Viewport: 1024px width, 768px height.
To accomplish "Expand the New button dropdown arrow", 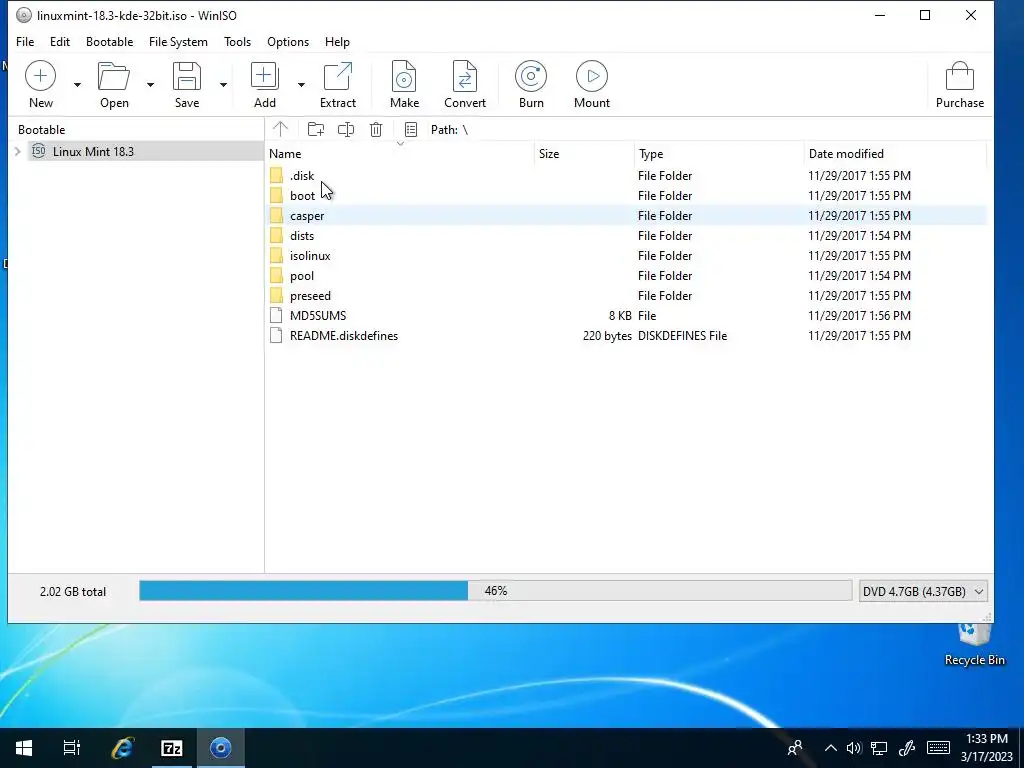I will (77, 85).
